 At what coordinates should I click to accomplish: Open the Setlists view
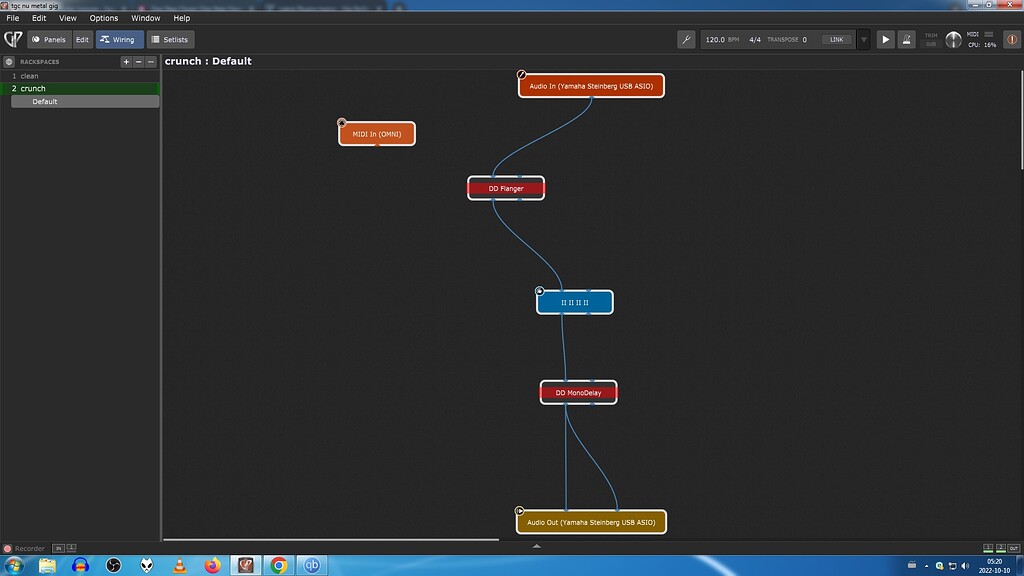coord(170,40)
